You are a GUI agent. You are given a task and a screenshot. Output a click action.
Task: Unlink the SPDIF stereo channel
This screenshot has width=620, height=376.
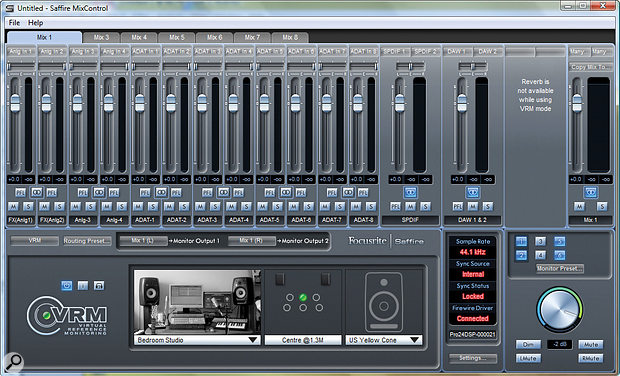pyautogui.click(x=410, y=193)
